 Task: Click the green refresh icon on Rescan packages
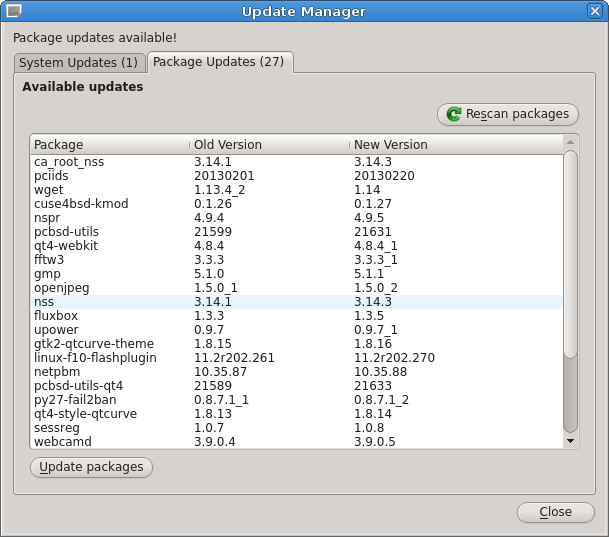(454, 114)
